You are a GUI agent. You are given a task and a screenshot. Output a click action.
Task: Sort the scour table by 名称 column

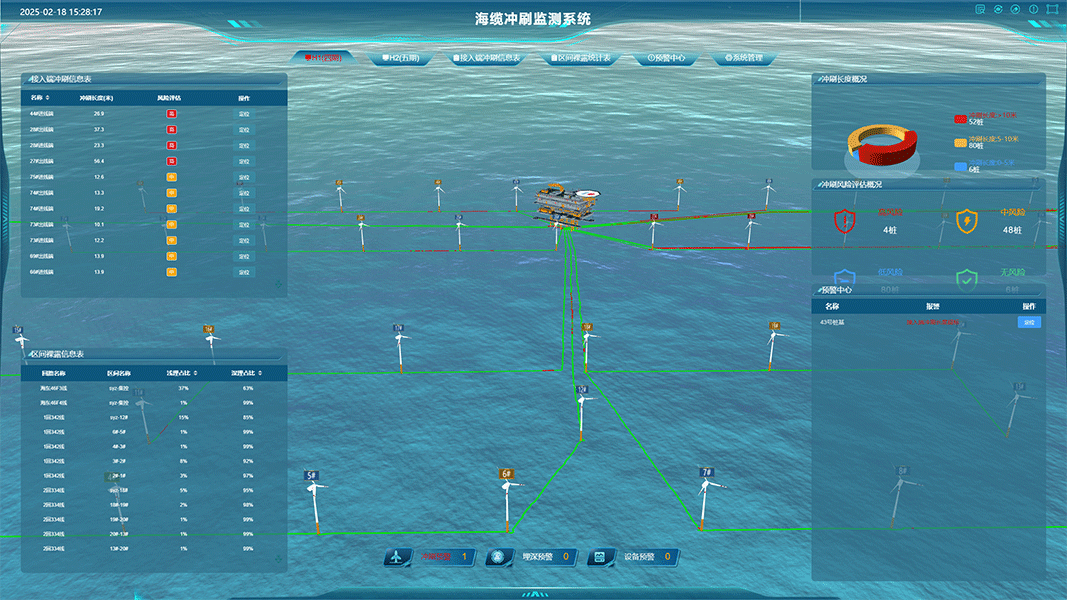[x=40, y=98]
